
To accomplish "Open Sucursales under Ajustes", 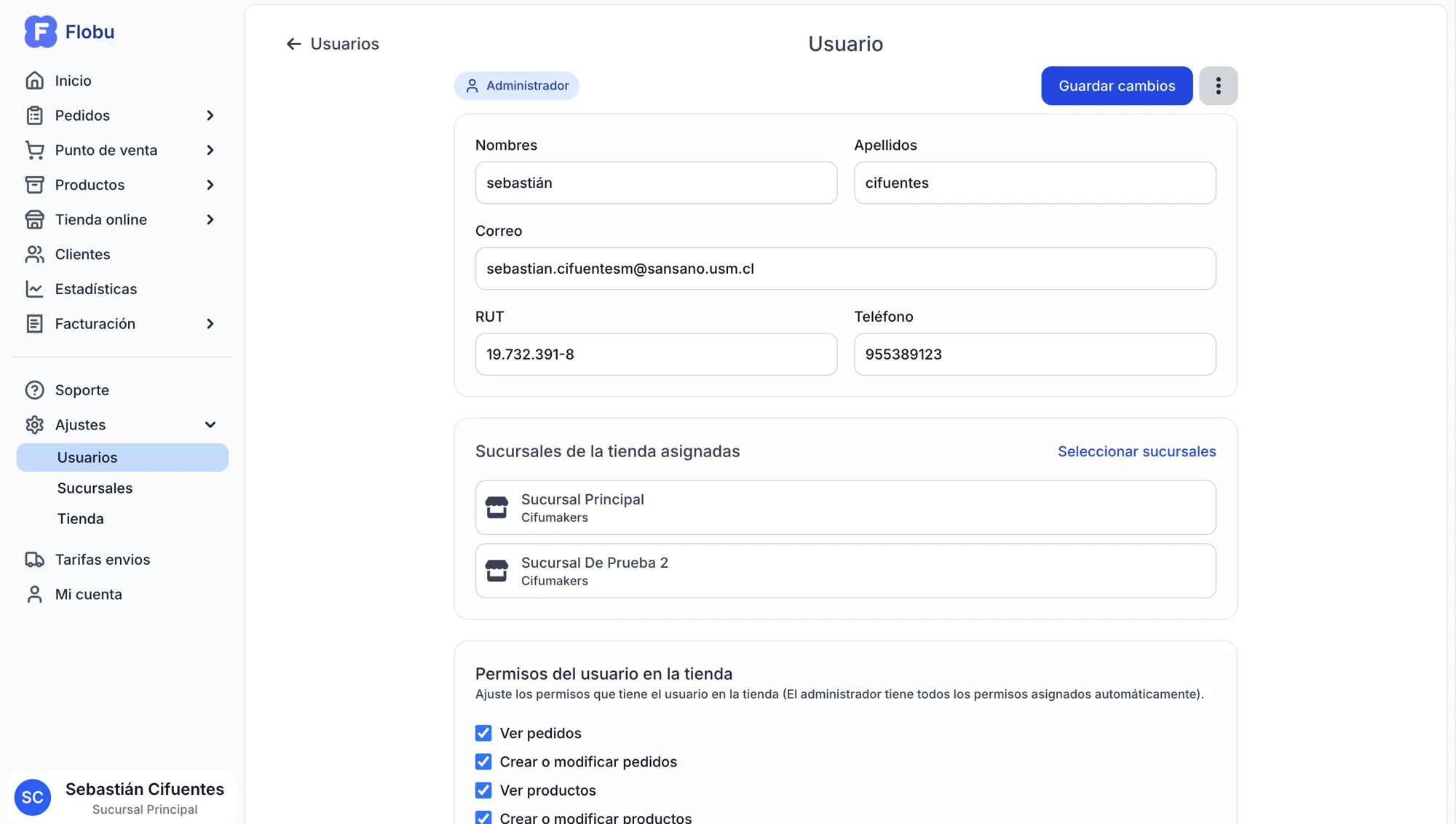I will pos(95,488).
